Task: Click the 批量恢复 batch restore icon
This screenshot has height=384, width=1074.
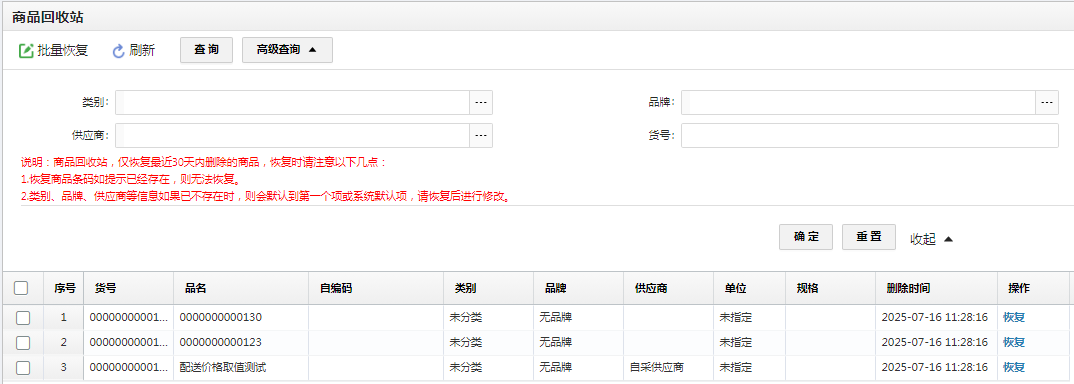Action: pos(26,51)
